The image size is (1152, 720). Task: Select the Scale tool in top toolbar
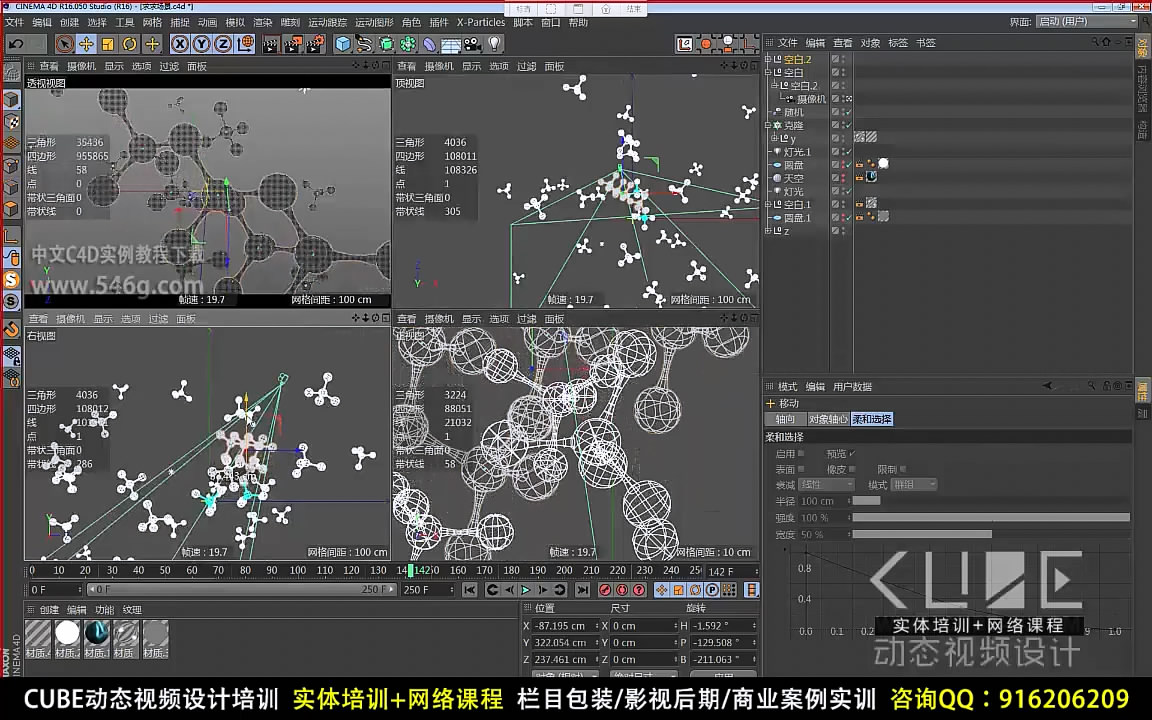108,44
